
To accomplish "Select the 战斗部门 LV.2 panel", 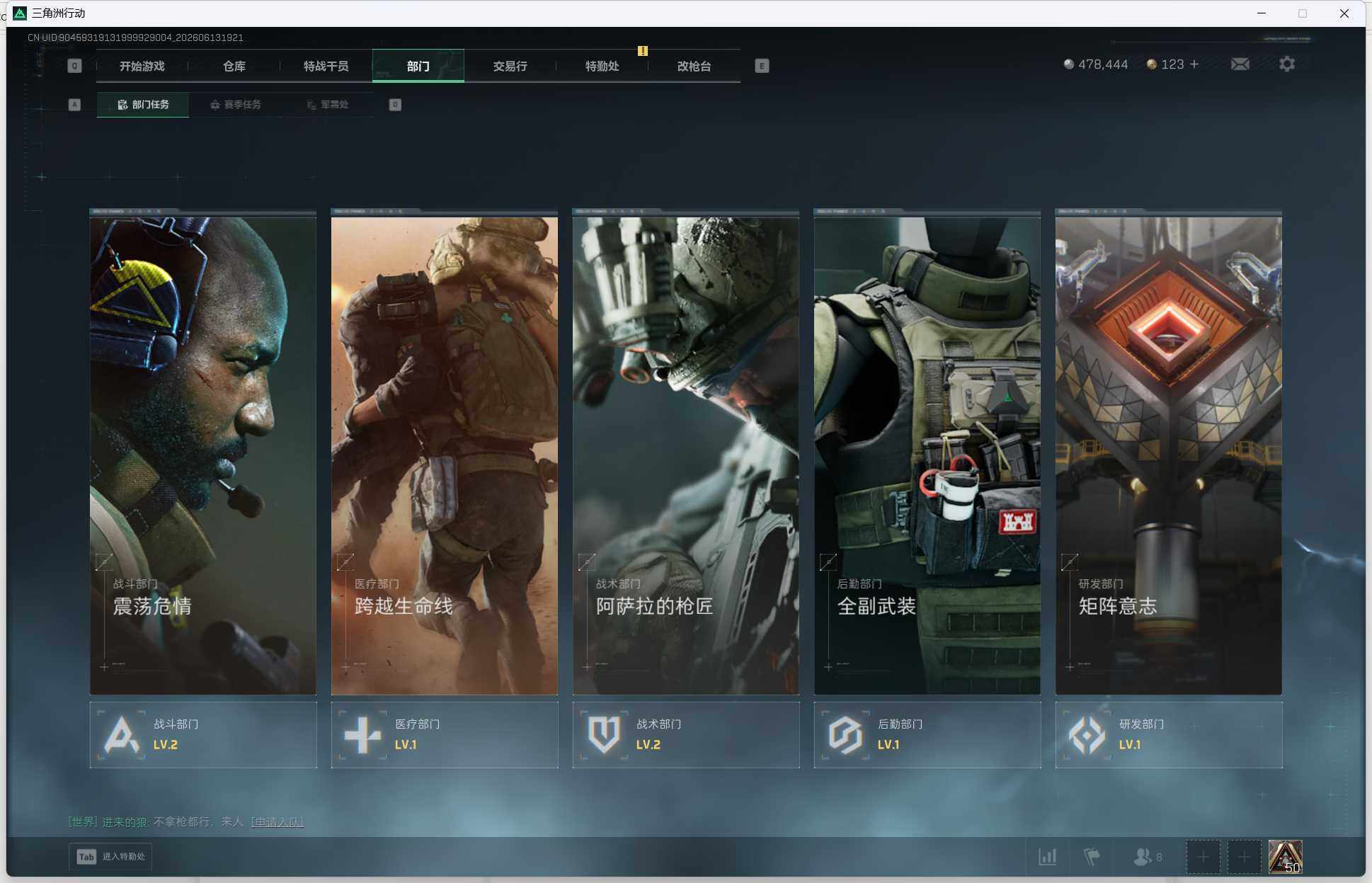I will point(203,735).
